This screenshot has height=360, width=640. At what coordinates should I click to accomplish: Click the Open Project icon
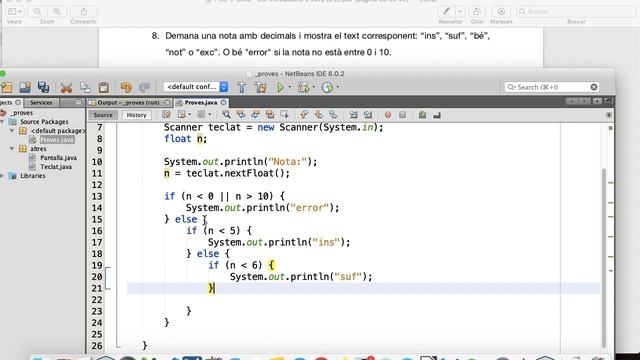(x=25, y=87)
